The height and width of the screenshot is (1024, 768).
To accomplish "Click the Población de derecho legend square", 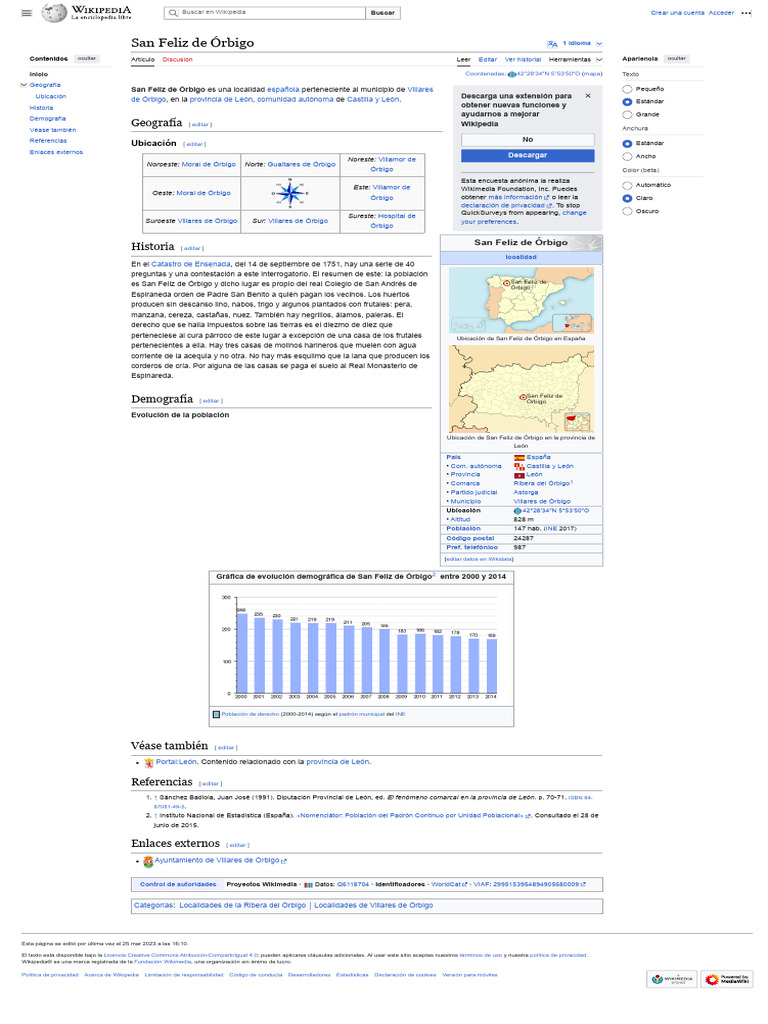I will pyautogui.click(x=216, y=714).
